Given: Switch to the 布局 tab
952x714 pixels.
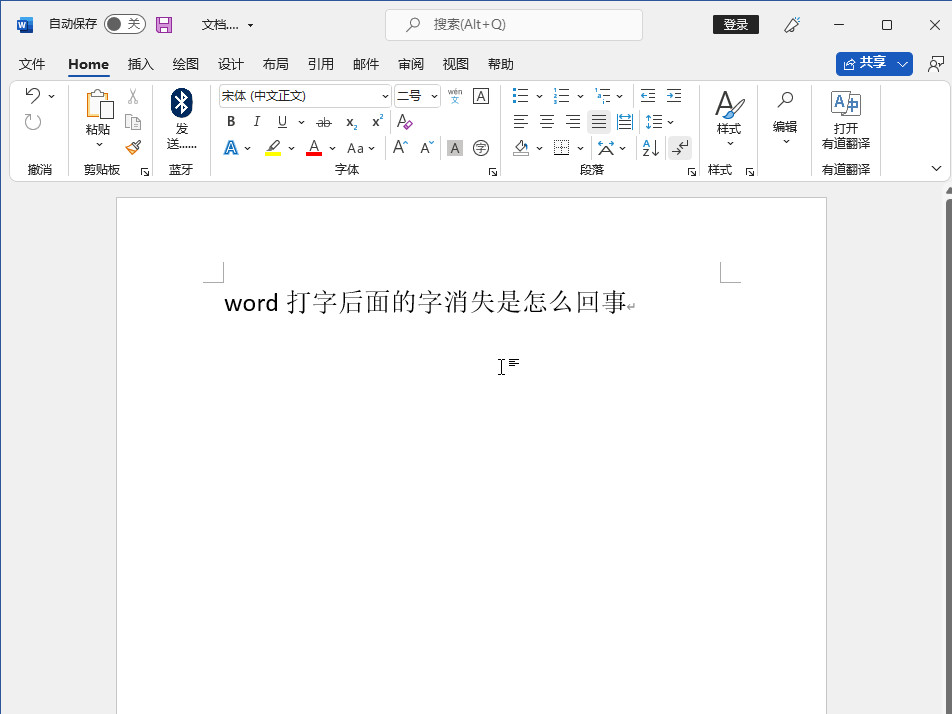Looking at the screenshot, I should tap(276, 64).
